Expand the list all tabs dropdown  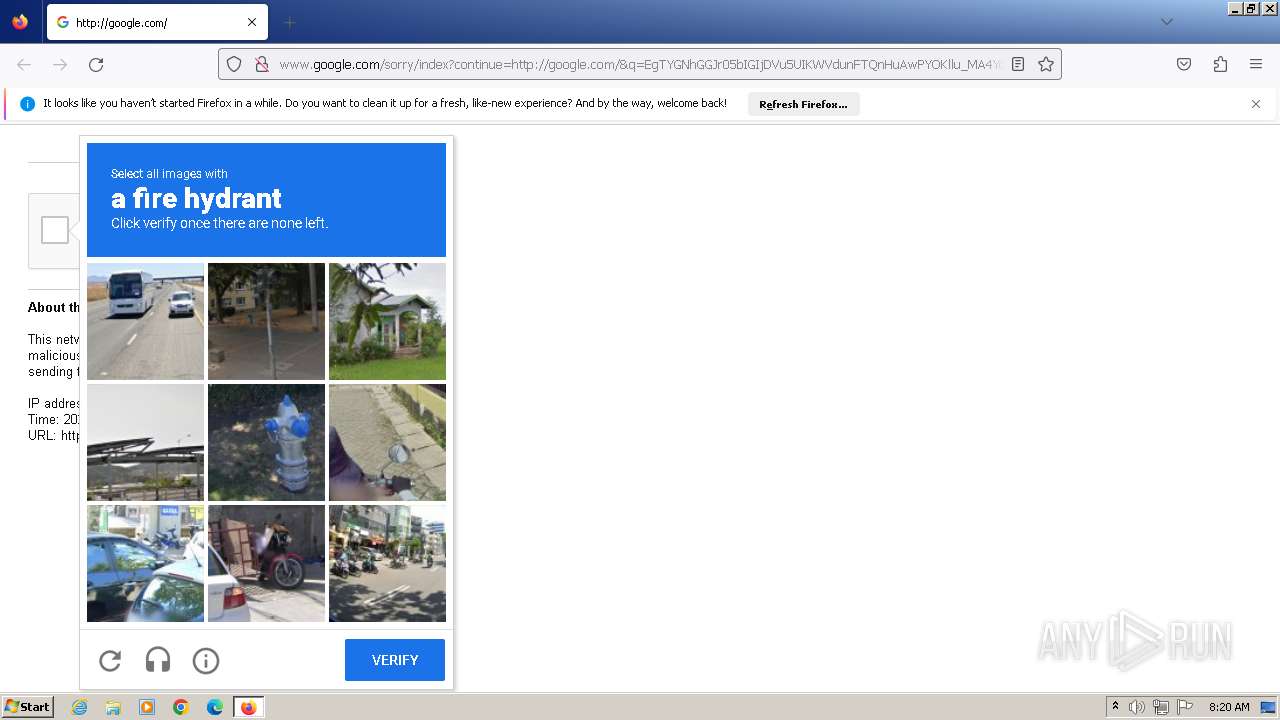1166,22
